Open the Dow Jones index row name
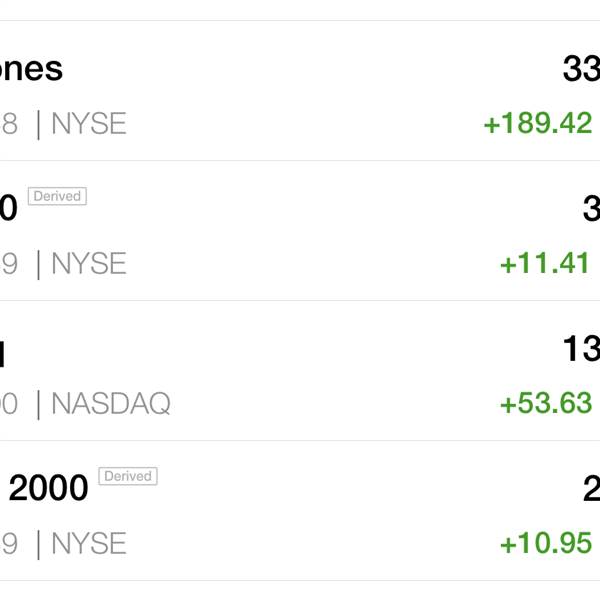600x600 pixels. click(31, 69)
